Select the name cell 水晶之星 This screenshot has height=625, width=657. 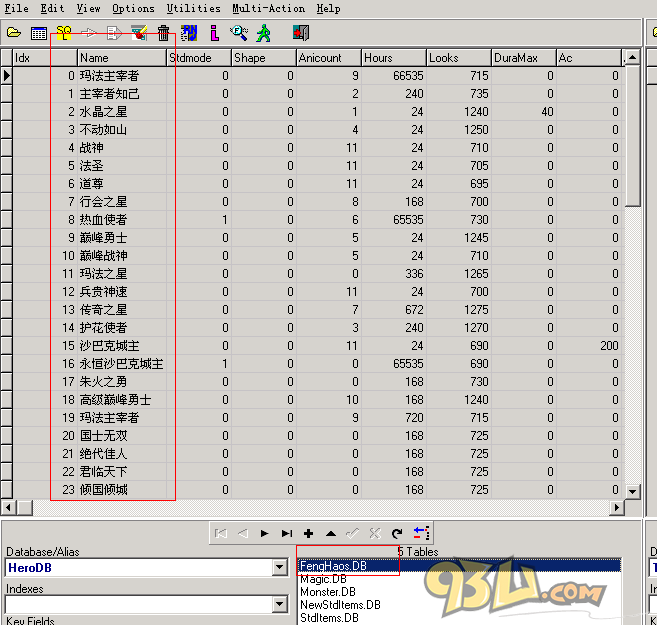122,111
